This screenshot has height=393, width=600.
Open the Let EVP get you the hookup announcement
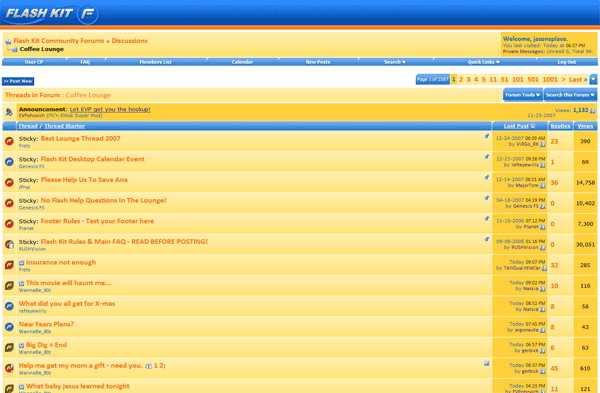[x=110, y=109]
